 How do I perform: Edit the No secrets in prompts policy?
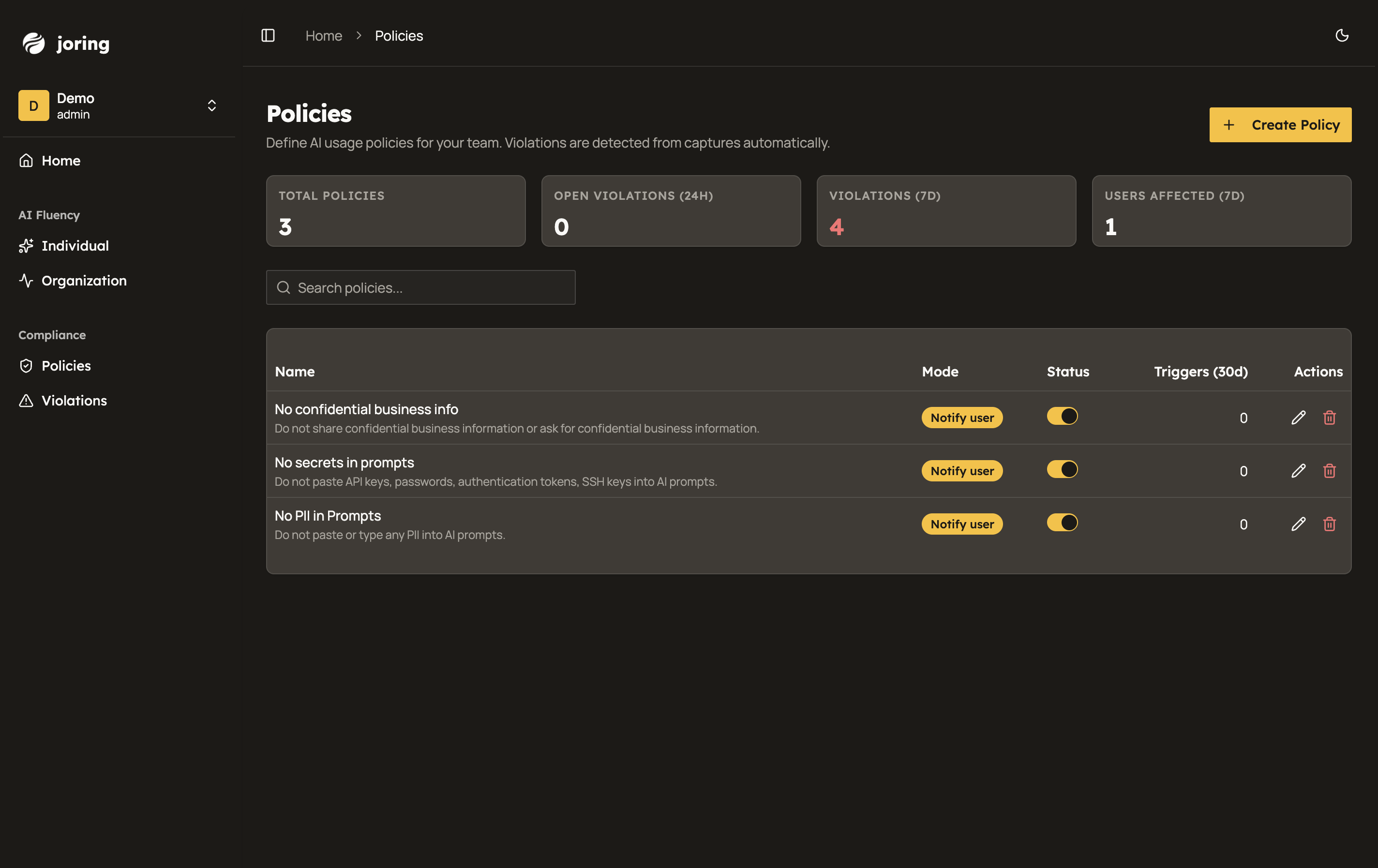pyautogui.click(x=1299, y=471)
